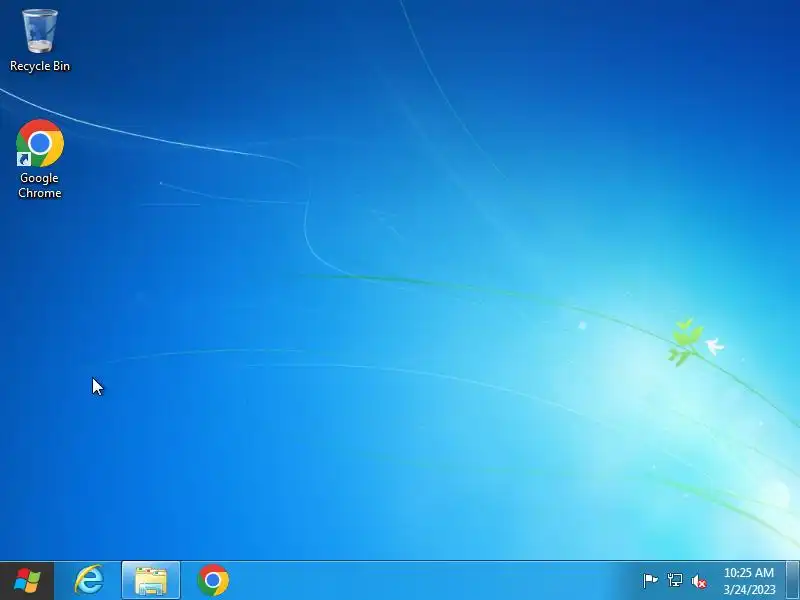Image resolution: width=800 pixels, height=600 pixels.
Task: Open the network status tray icon
Action: pyautogui.click(x=674, y=581)
